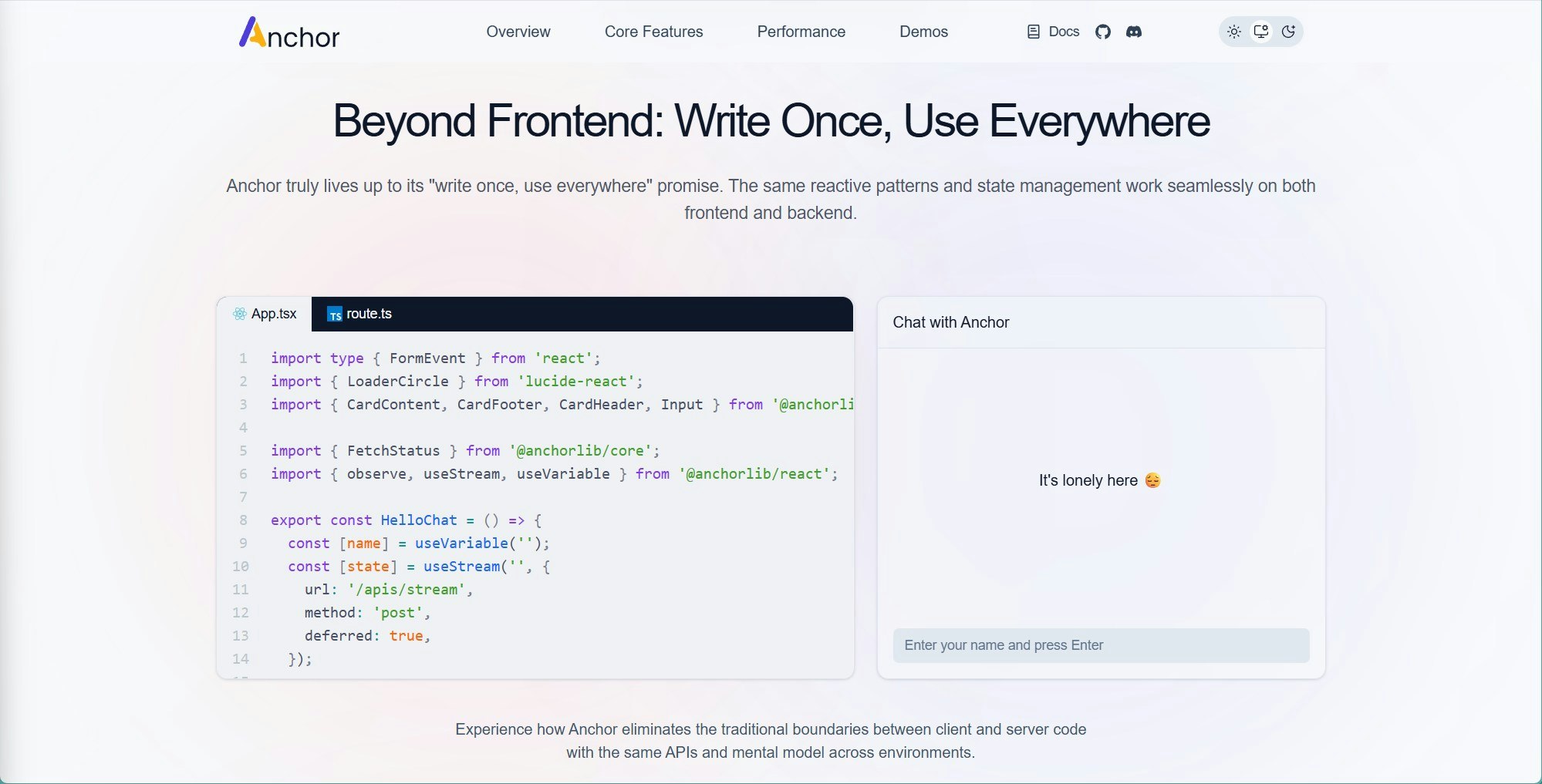The width and height of the screenshot is (1542, 784).
Task: Open the Discord community icon
Action: pos(1134,32)
